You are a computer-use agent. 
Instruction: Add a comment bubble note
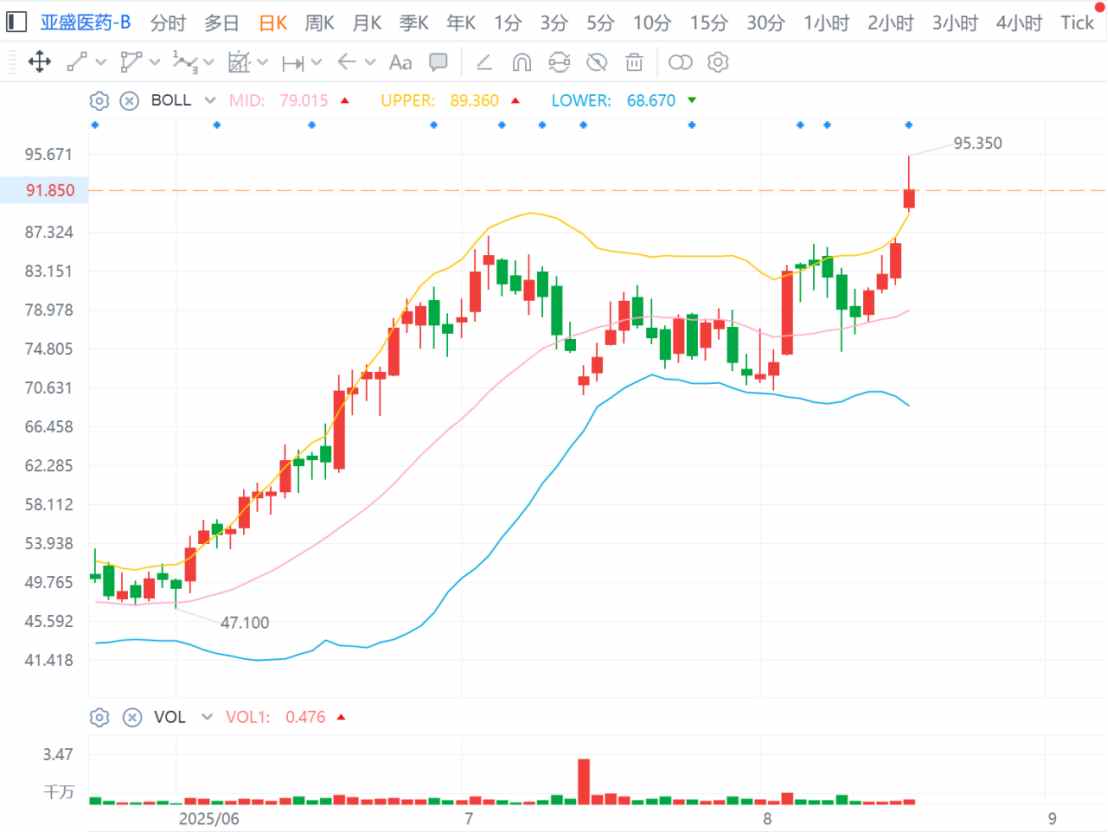tap(438, 63)
